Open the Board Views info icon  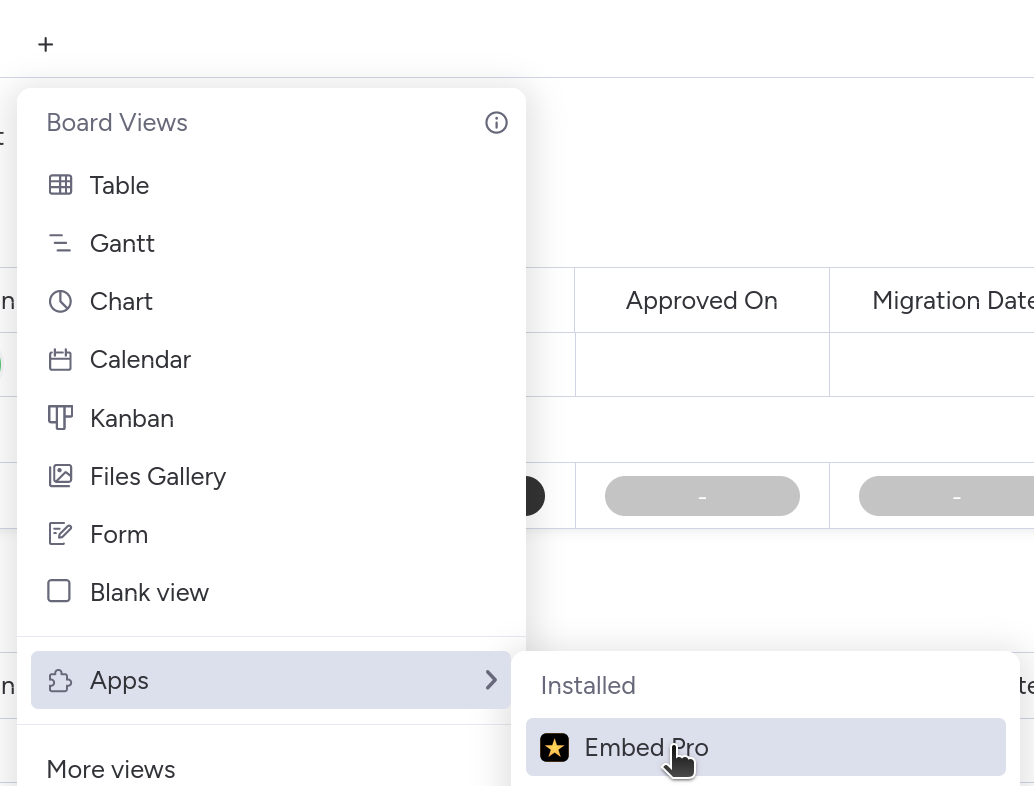pyautogui.click(x=496, y=123)
